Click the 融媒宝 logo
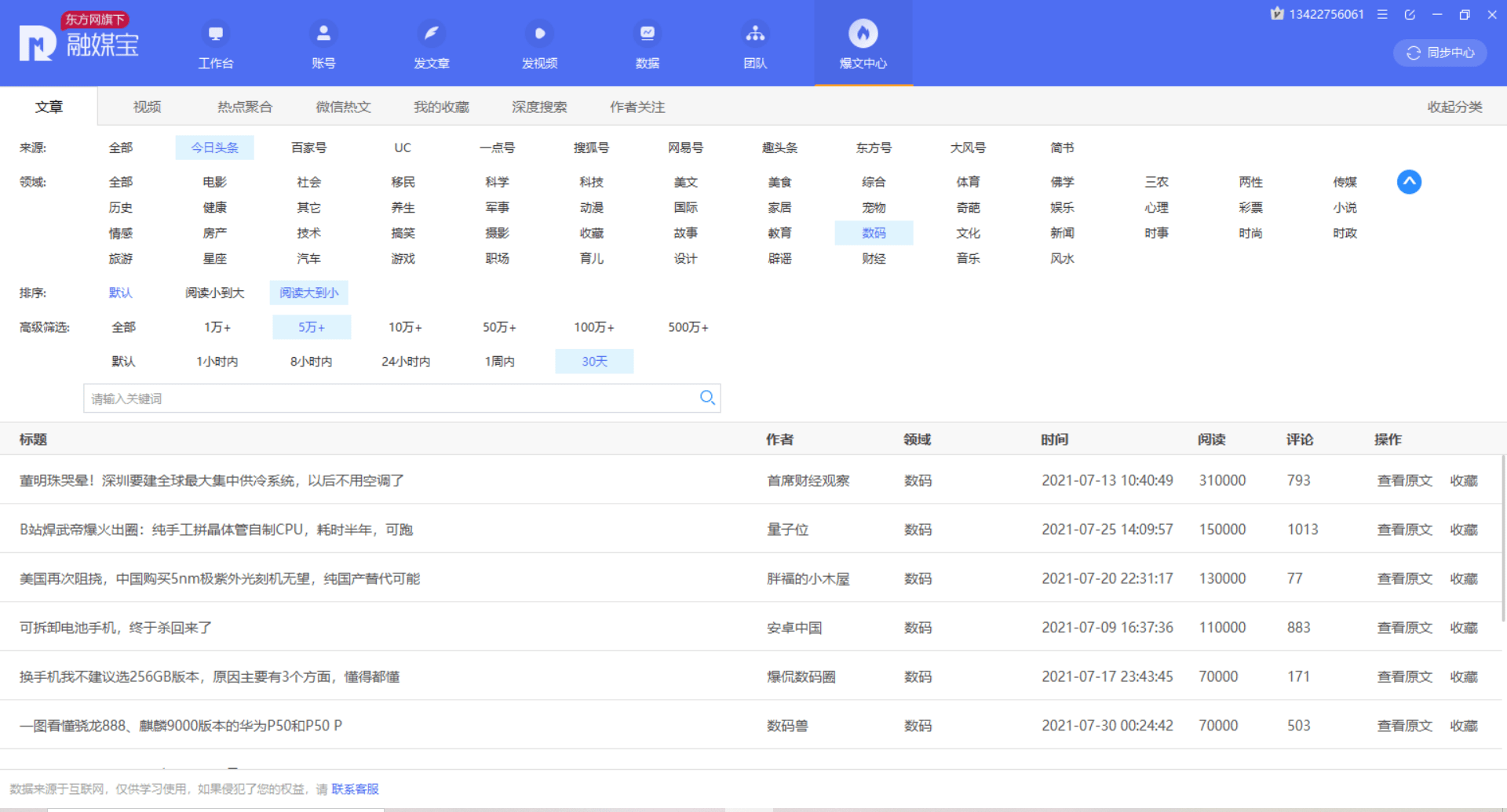The height and width of the screenshot is (812, 1507). pos(79,38)
